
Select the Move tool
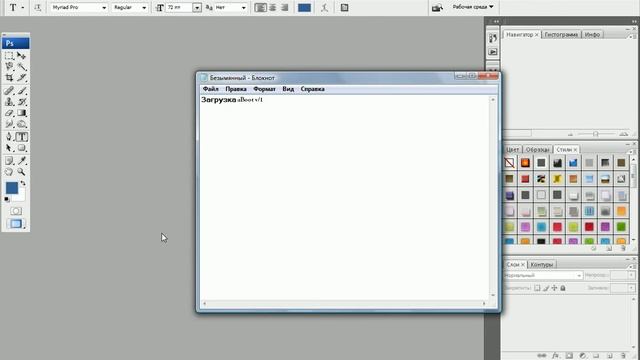22,56
